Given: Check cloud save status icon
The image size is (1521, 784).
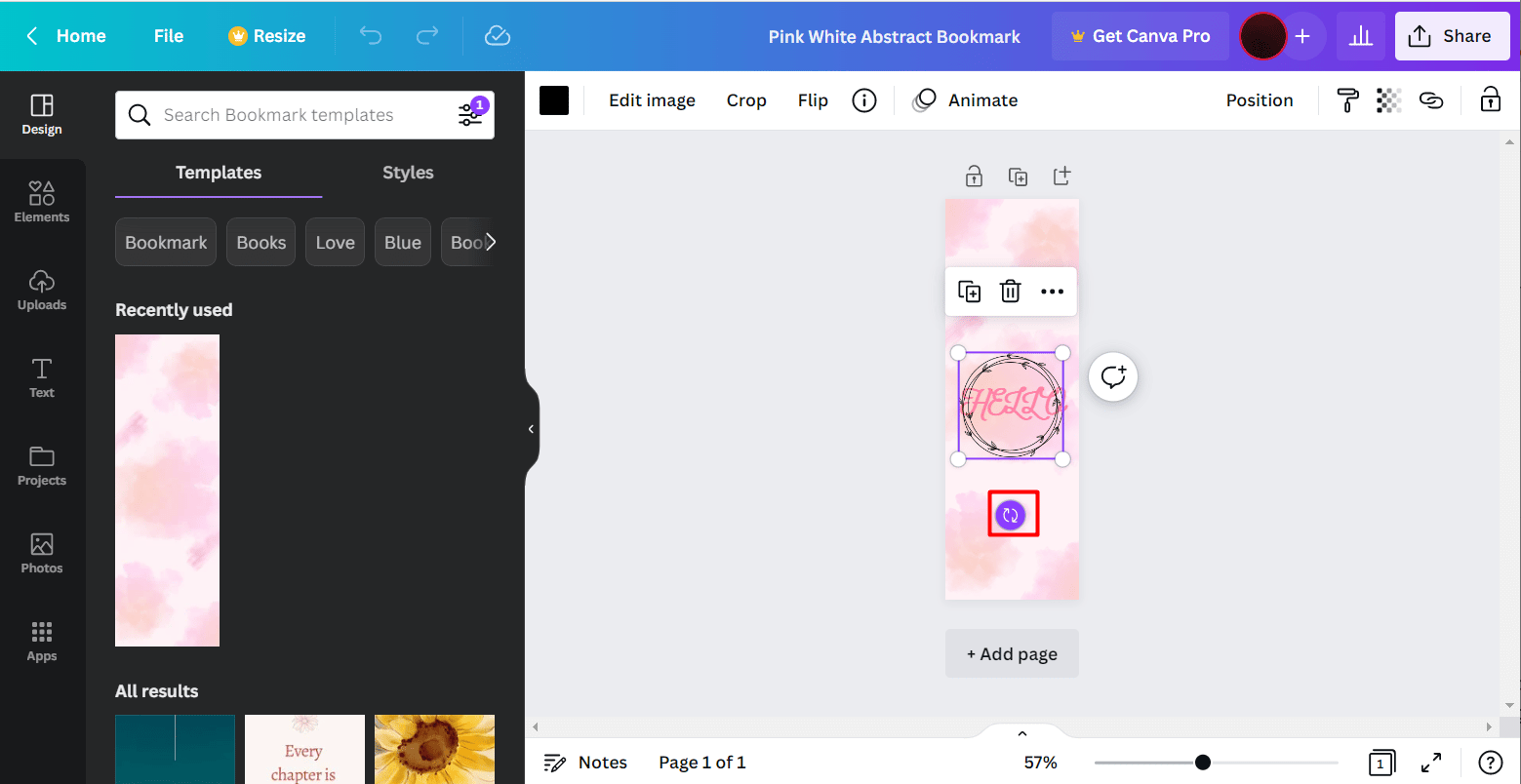Looking at the screenshot, I should 498,36.
